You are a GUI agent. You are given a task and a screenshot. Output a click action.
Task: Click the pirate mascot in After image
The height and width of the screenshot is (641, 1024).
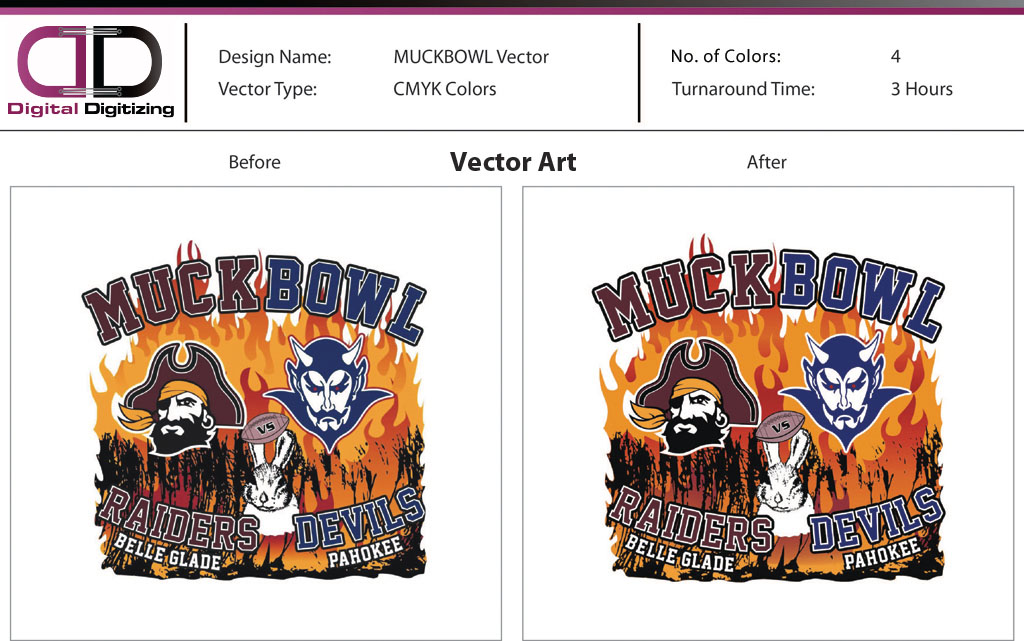point(694,396)
